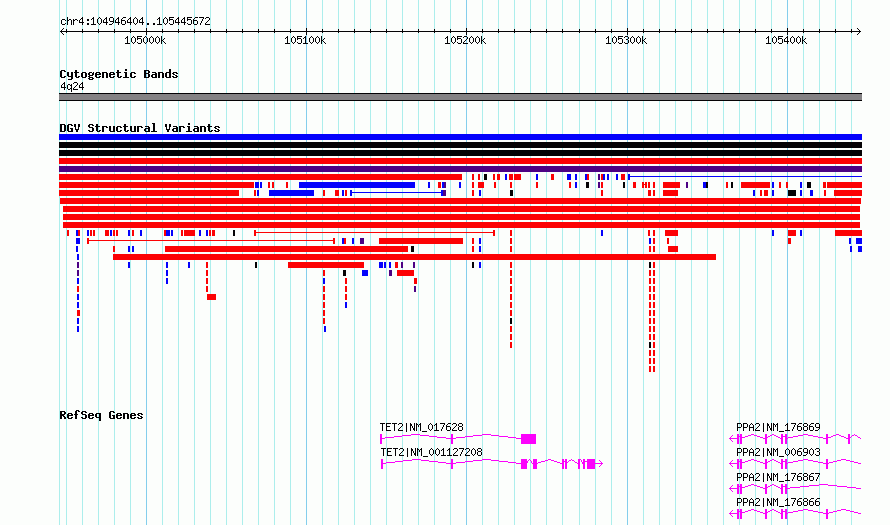This screenshot has width=890, height=525.
Task: Click the PPA2|NM_176866 gene label
Action: (x=778, y=502)
